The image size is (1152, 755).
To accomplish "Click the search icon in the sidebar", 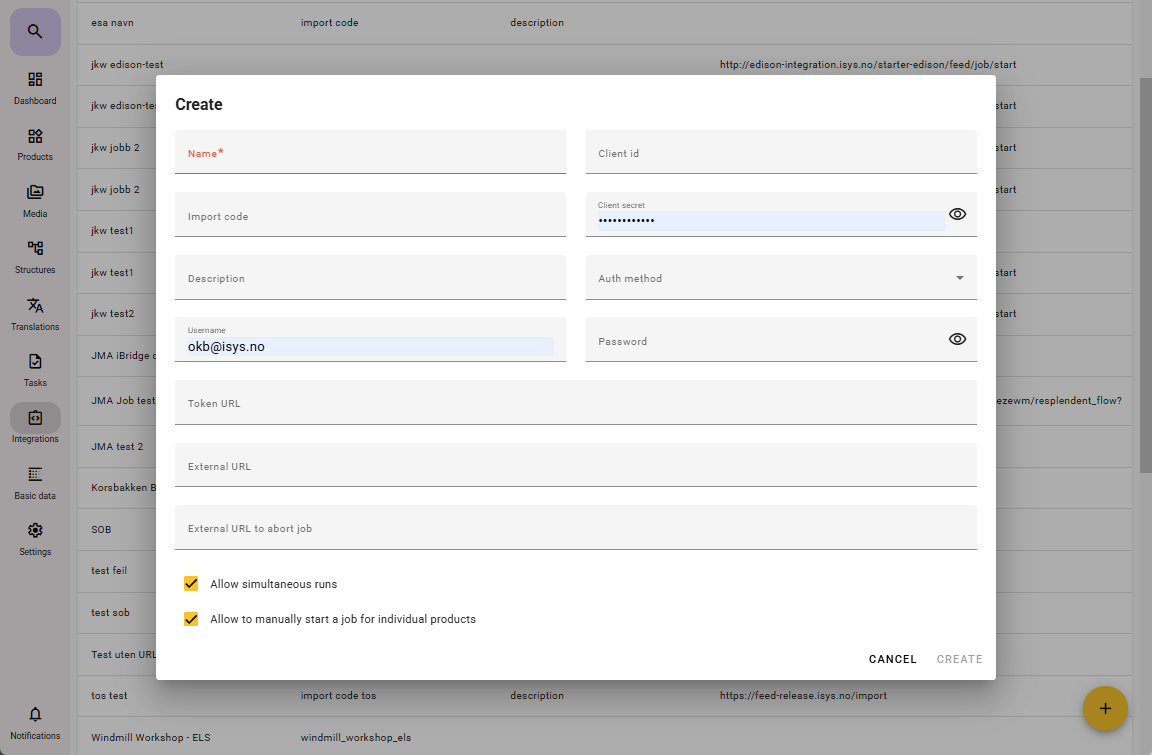I will [35, 32].
